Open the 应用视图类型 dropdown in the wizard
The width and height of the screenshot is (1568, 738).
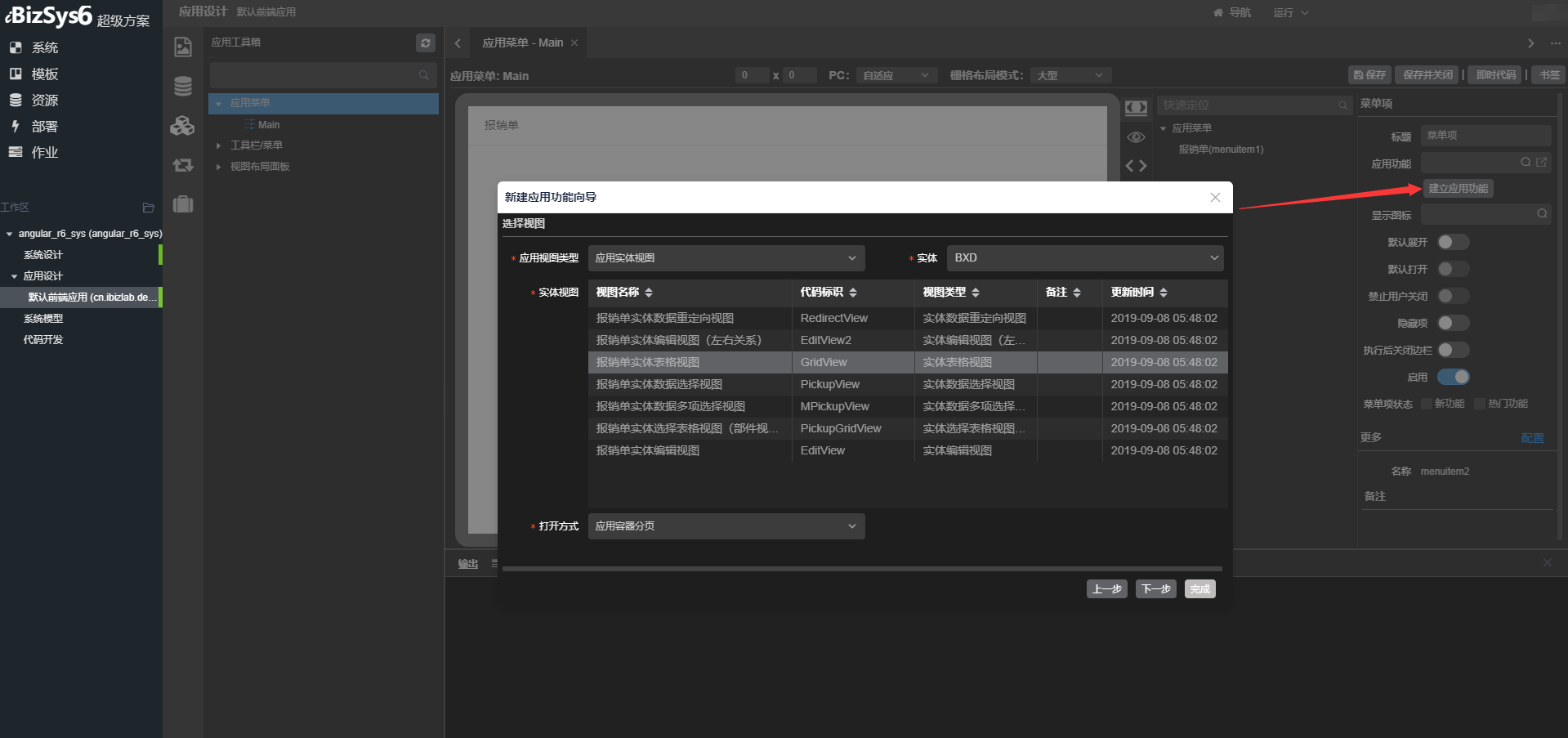click(726, 258)
